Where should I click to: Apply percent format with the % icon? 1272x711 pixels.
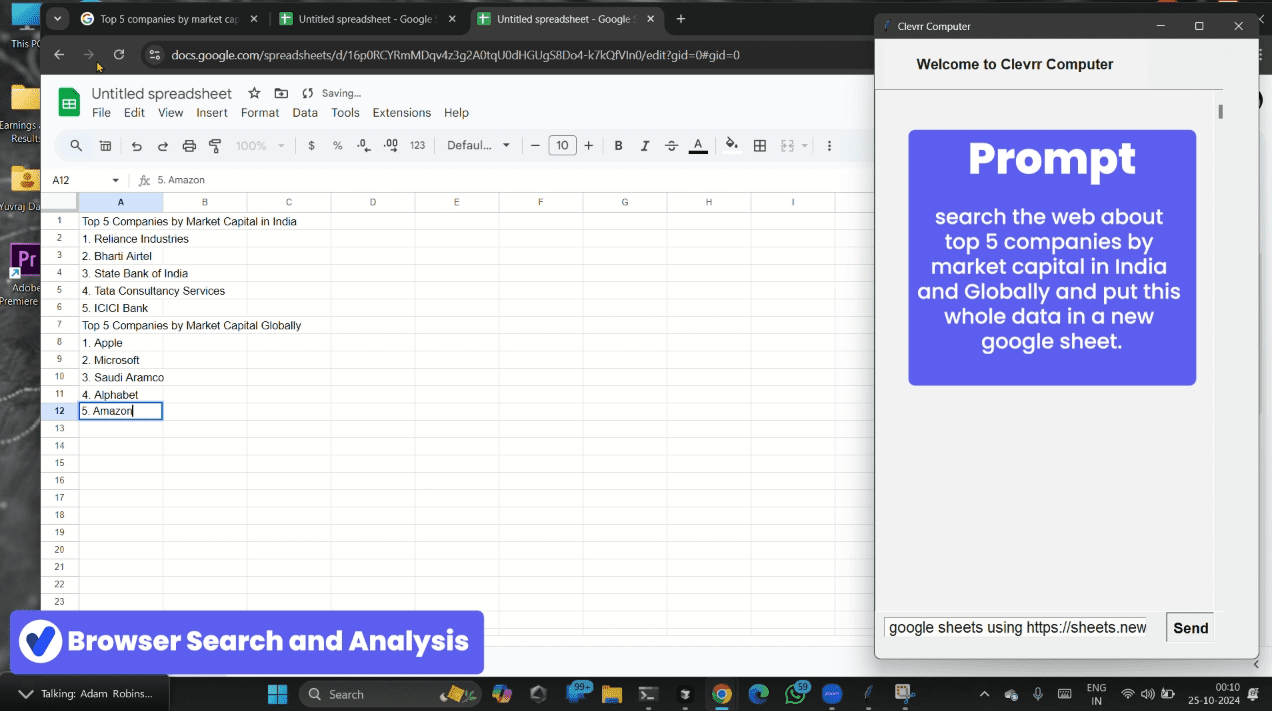pos(338,146)
